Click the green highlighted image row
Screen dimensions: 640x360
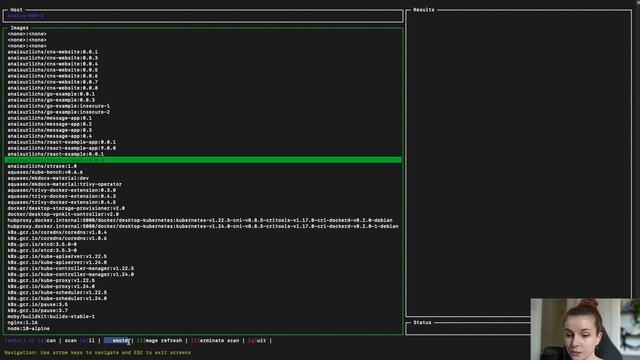click(203, 160)
